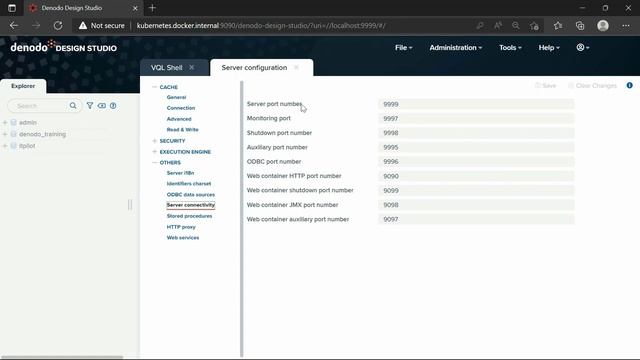Viewport: 640px width, 360px height.
Task: Expand the admin database node
Action: 5,122
